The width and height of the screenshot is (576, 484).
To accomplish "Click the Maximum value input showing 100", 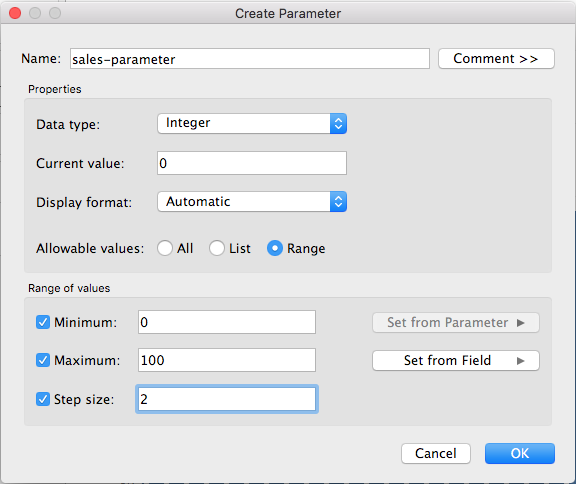I will pos(227,360).
